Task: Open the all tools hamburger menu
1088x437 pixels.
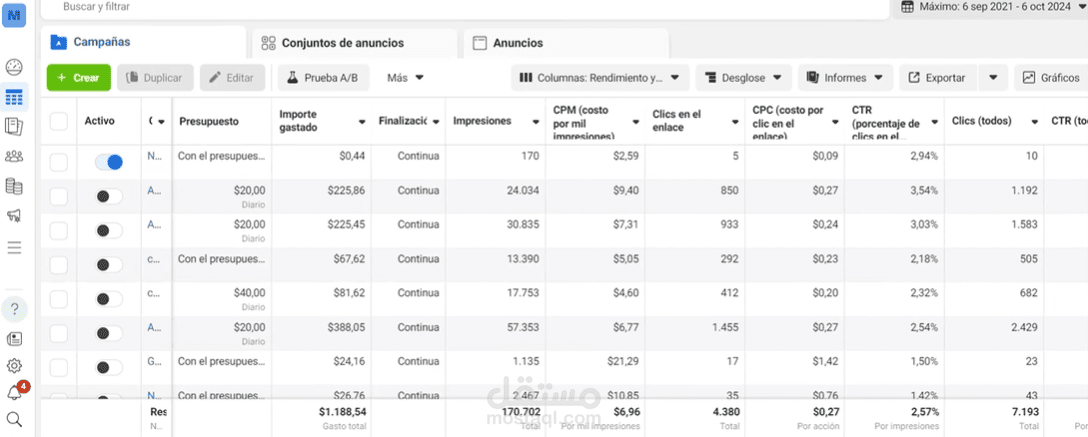Action: tap(14, 246)
